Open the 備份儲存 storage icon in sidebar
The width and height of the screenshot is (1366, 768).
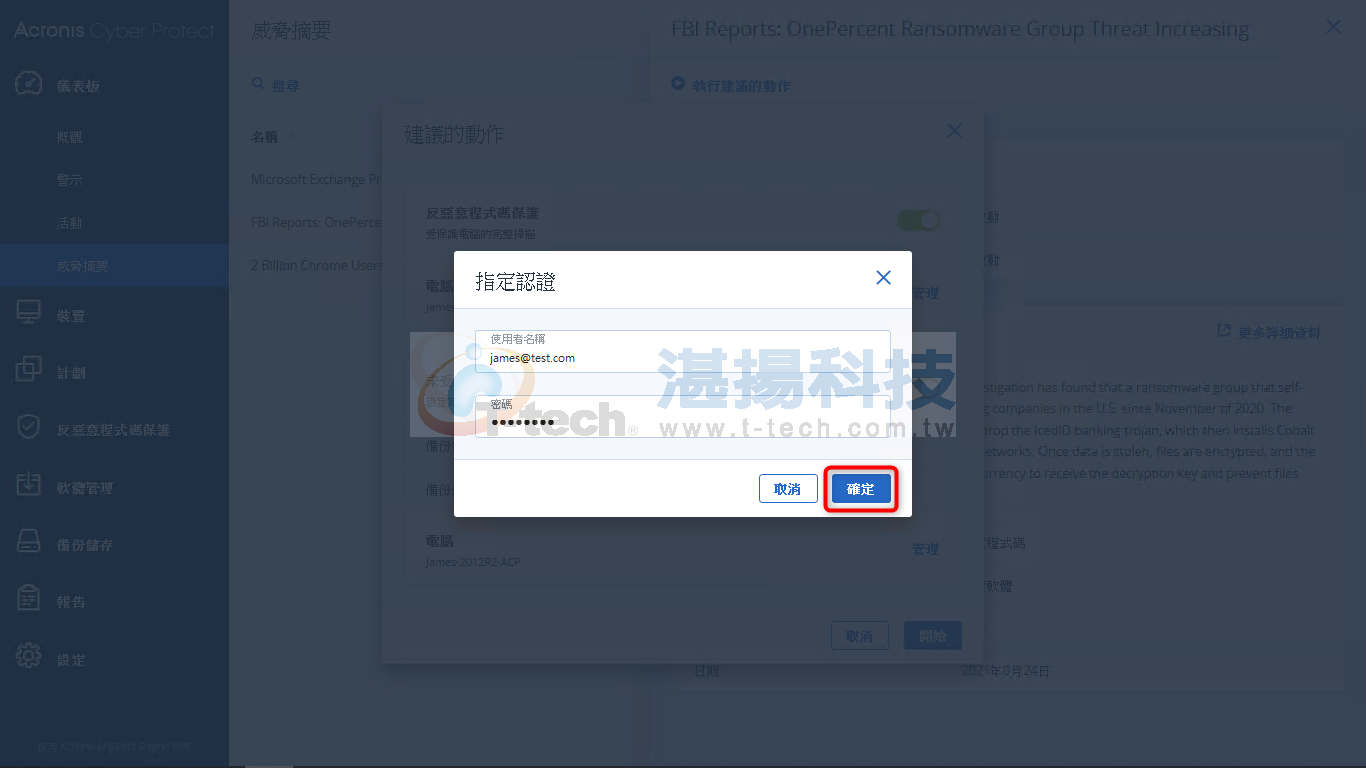pos(29,543)
